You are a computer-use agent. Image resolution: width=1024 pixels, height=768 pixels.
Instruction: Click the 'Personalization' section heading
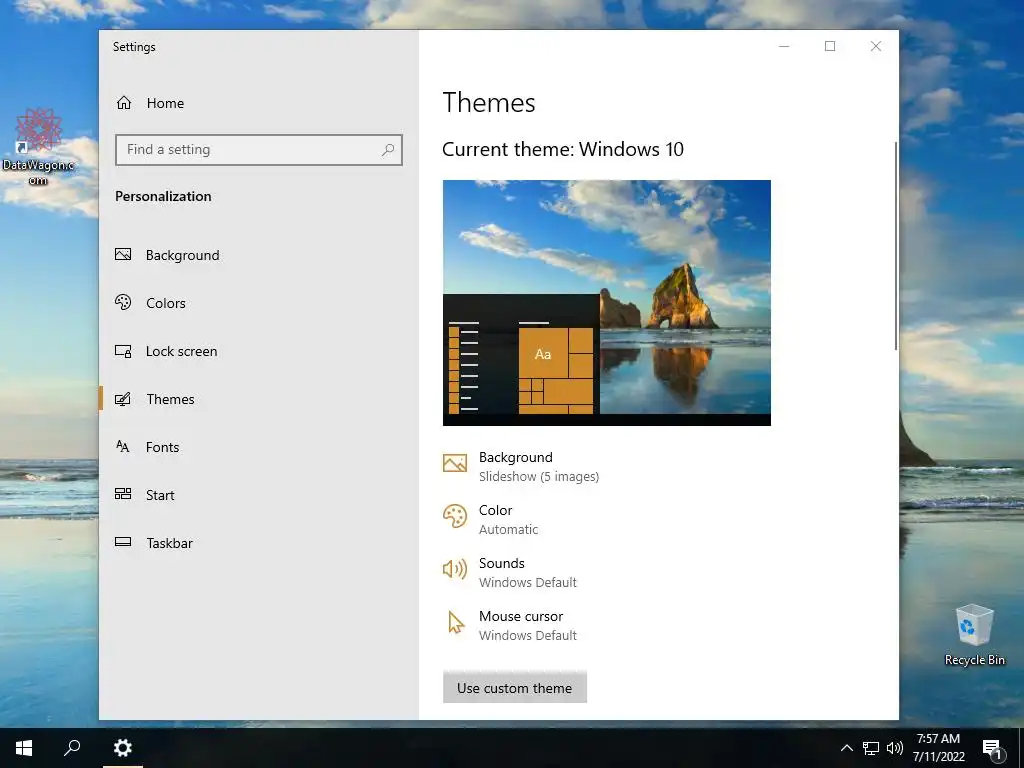tap(163, 197)
